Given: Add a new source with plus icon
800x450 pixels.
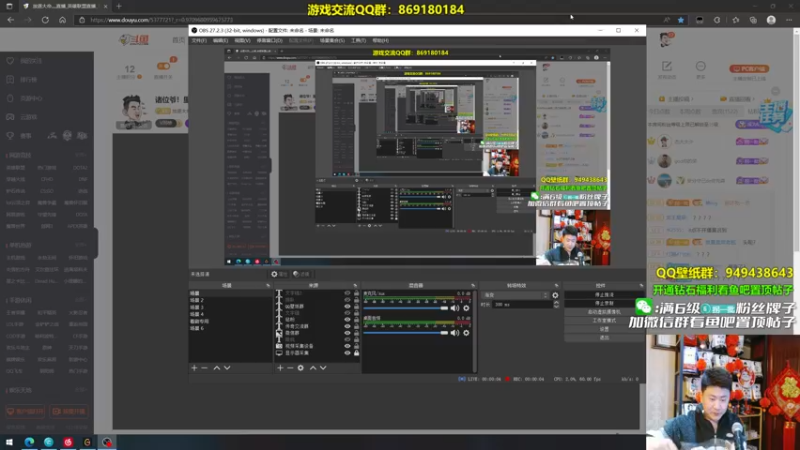Looking at the screenshot, I should pyautogui.click(x=280, y=368).
